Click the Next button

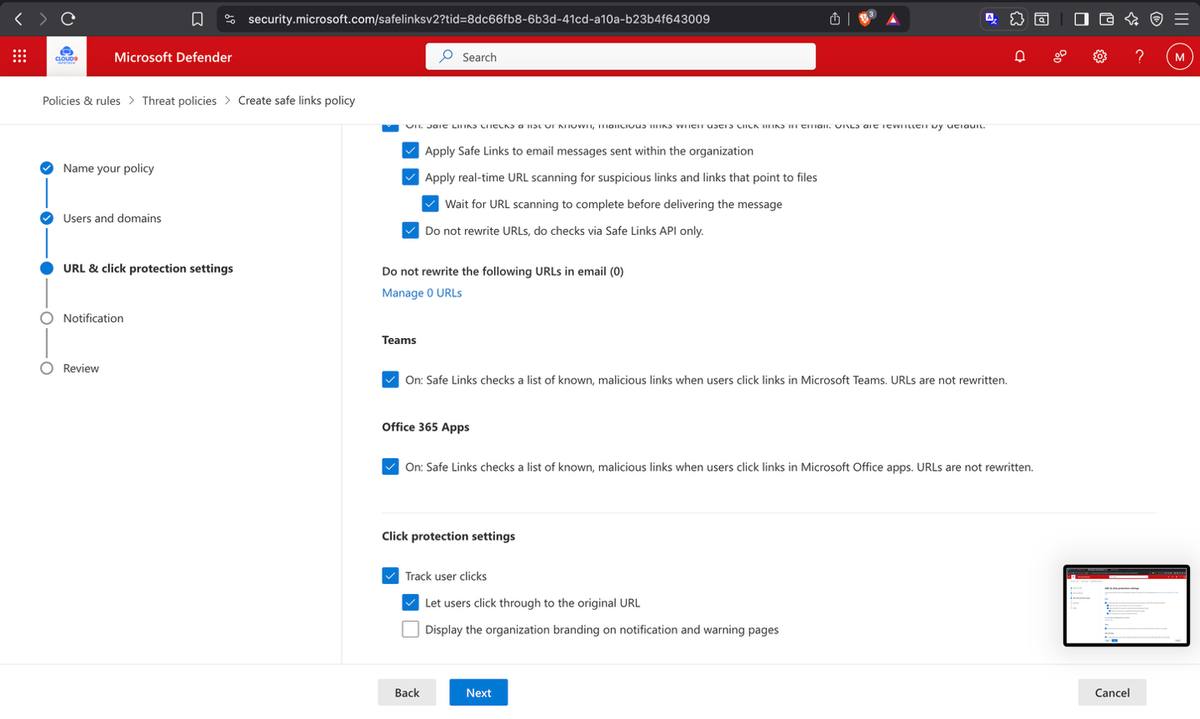pyautogui.click(x=478, y=692)
